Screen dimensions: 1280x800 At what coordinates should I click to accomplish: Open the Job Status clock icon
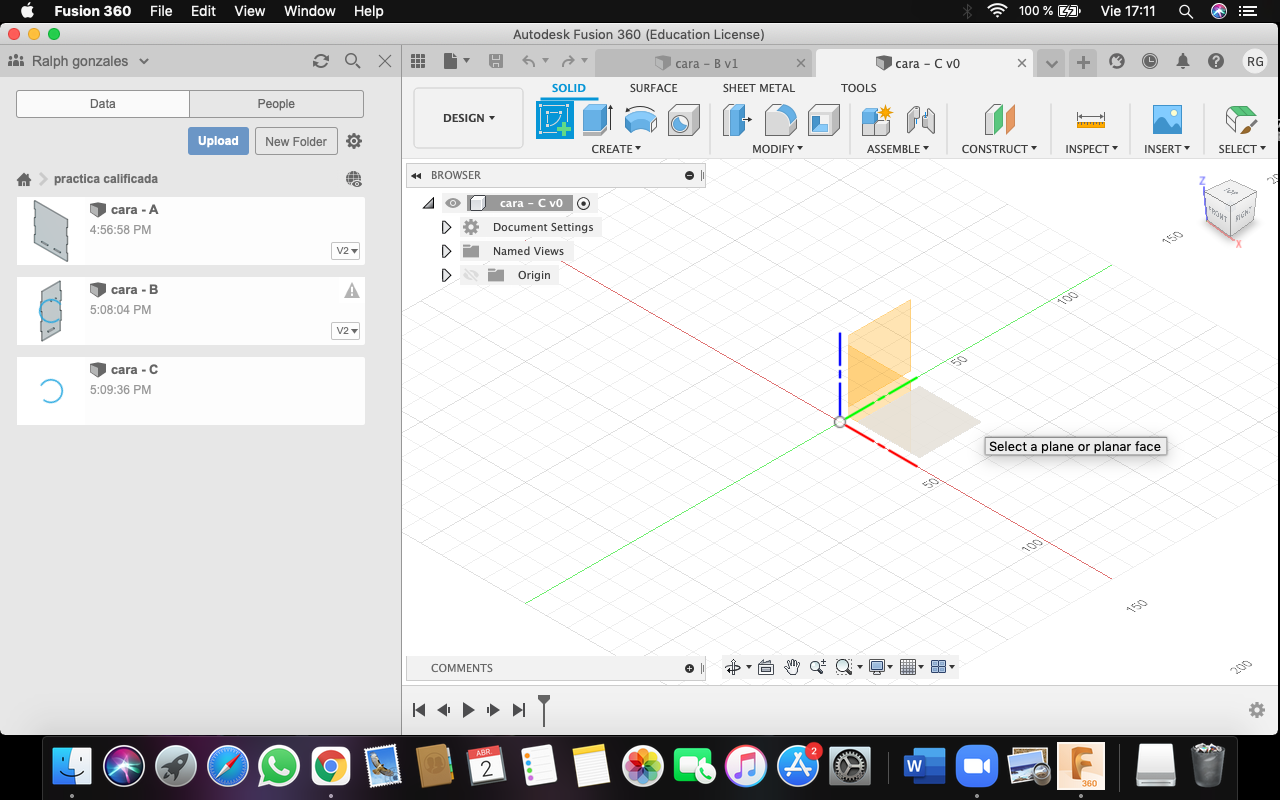click(x=1150, y=61)
